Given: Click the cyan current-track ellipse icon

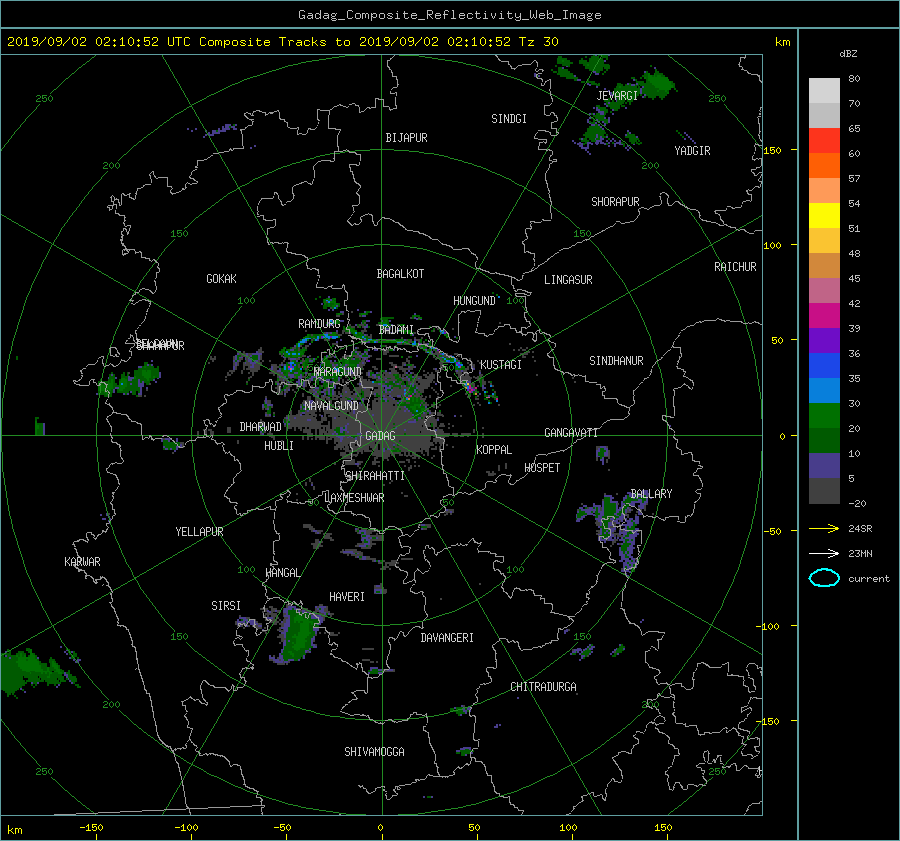Looking at the screenshot, I should [824, 578].
